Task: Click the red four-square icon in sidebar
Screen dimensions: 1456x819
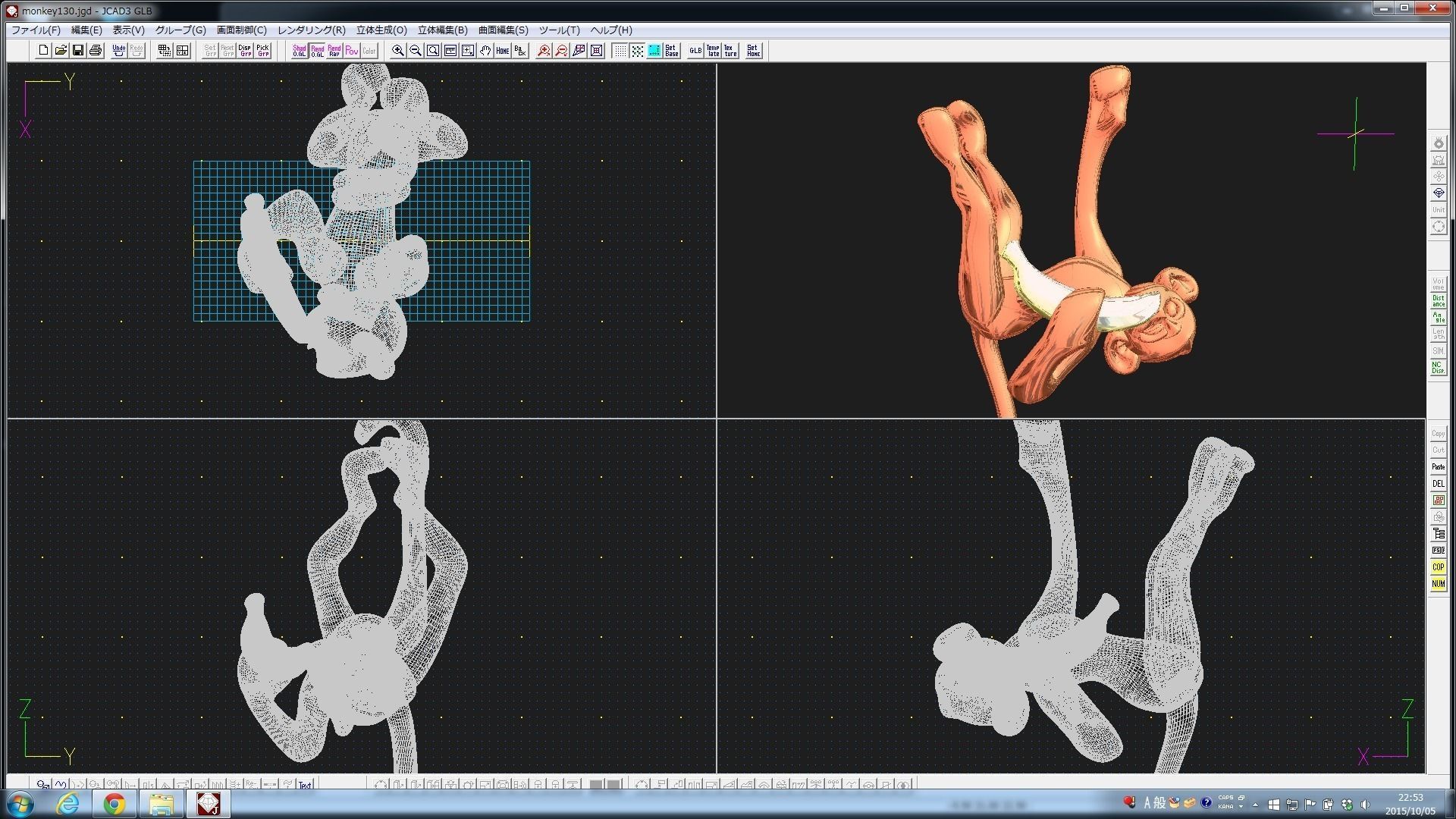Action: pos(1439,500)
